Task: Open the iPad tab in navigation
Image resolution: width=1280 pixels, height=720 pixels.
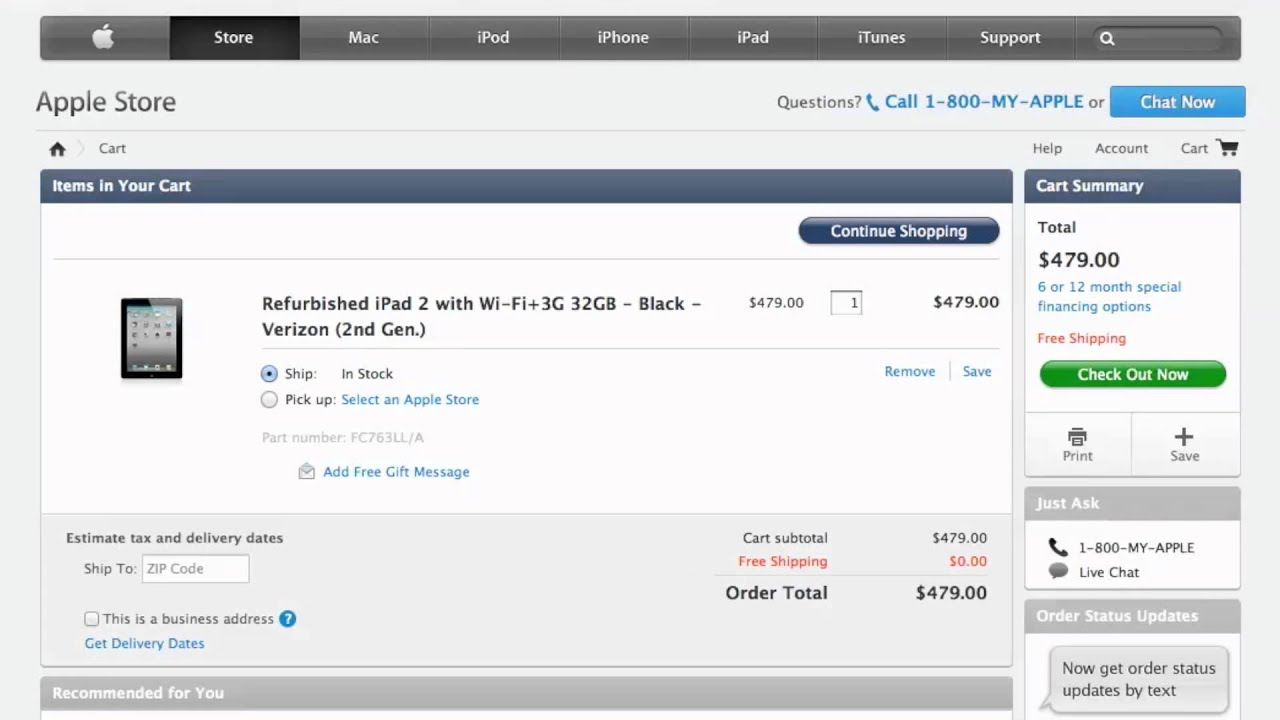Action: point(753,38)
